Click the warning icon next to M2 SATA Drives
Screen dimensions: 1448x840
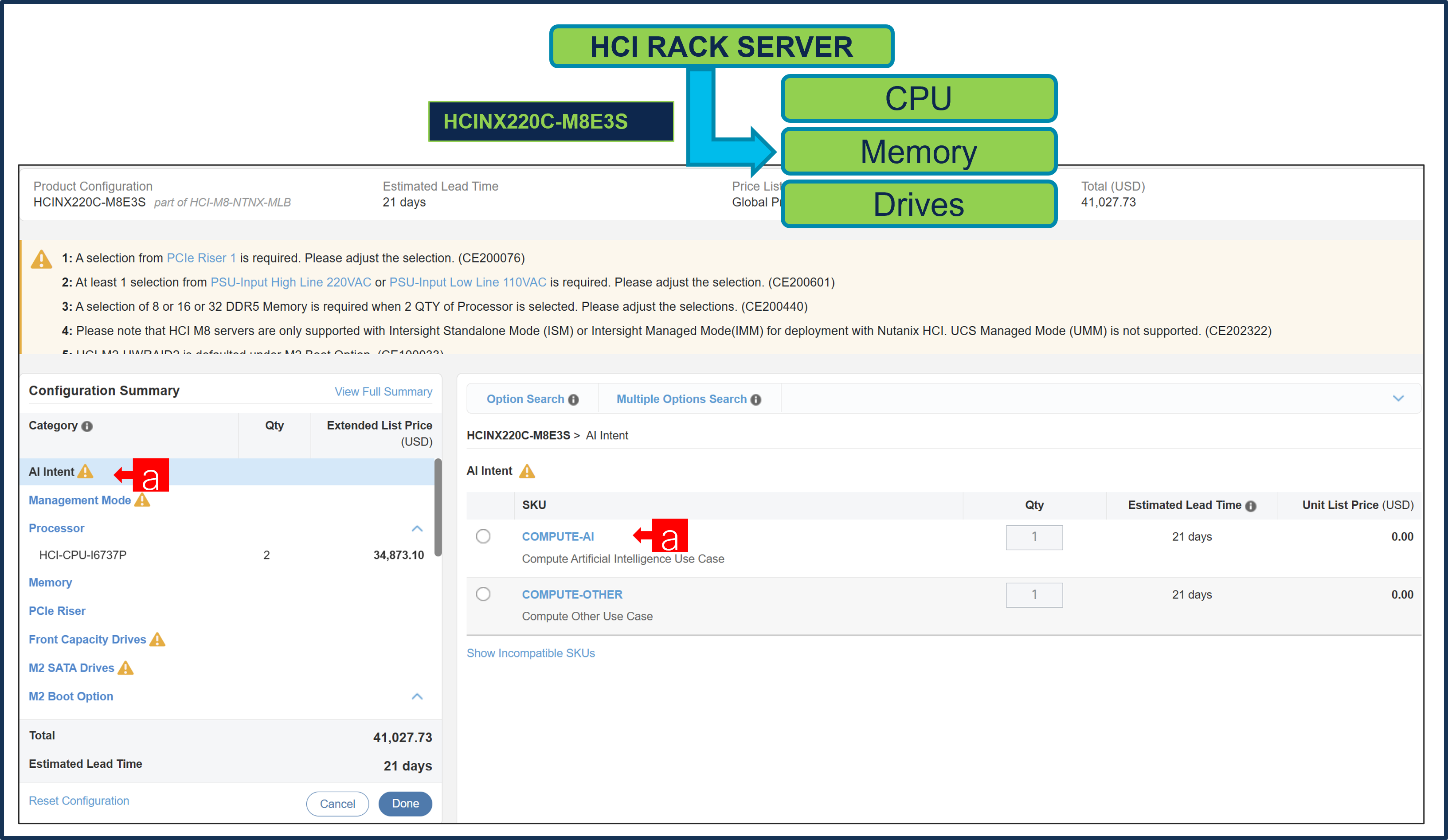coord(125,668)
